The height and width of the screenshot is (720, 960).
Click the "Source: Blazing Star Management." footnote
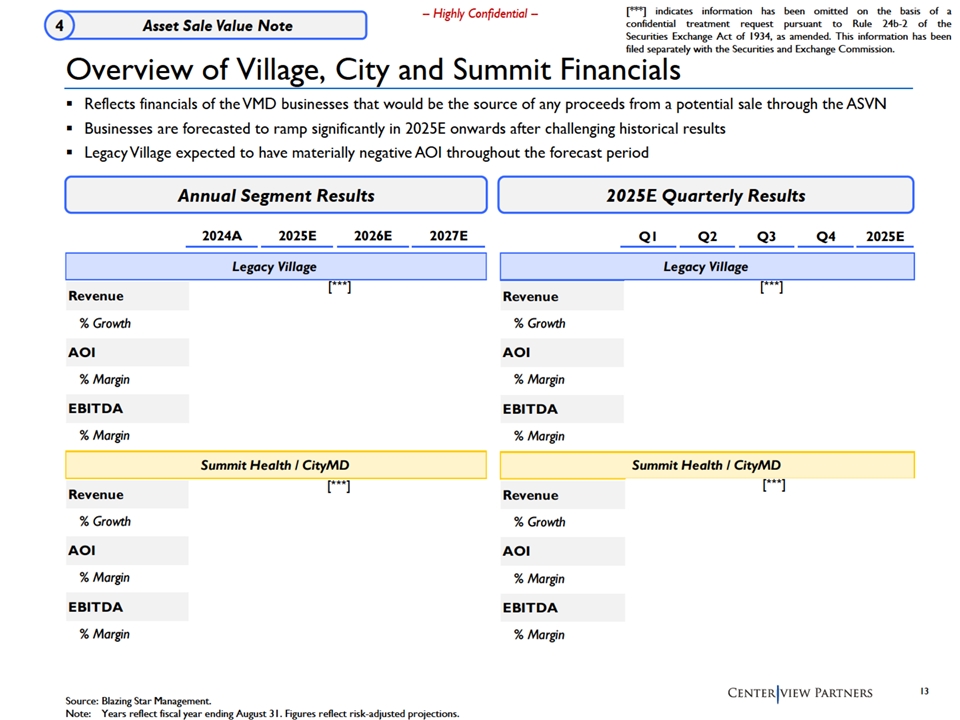pyautogui.click(x=138, y=701)
